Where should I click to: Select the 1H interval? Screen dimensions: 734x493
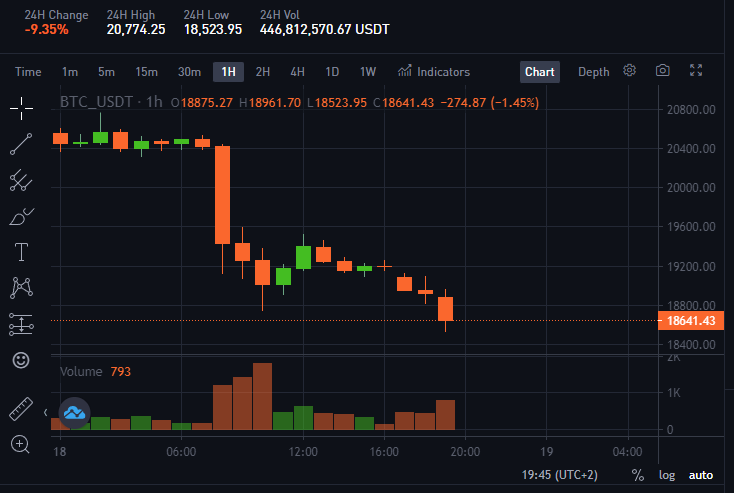pos(228,72)
